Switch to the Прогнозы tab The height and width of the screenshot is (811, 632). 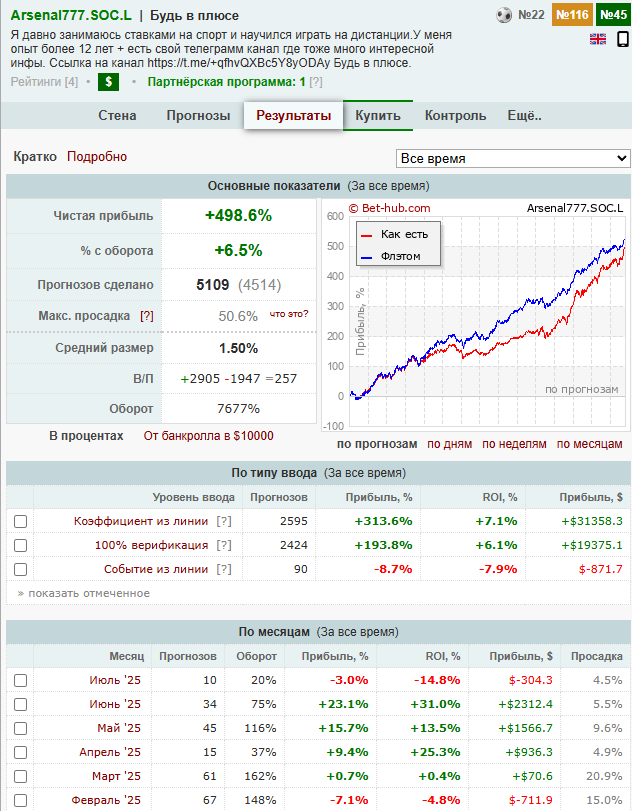coord(198,115)
